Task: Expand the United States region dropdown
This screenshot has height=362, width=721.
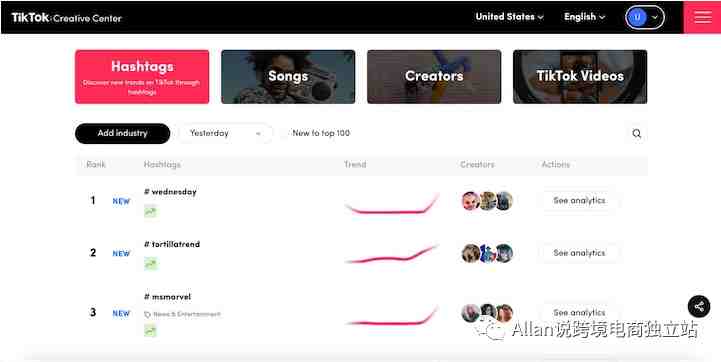Action: 509,17
